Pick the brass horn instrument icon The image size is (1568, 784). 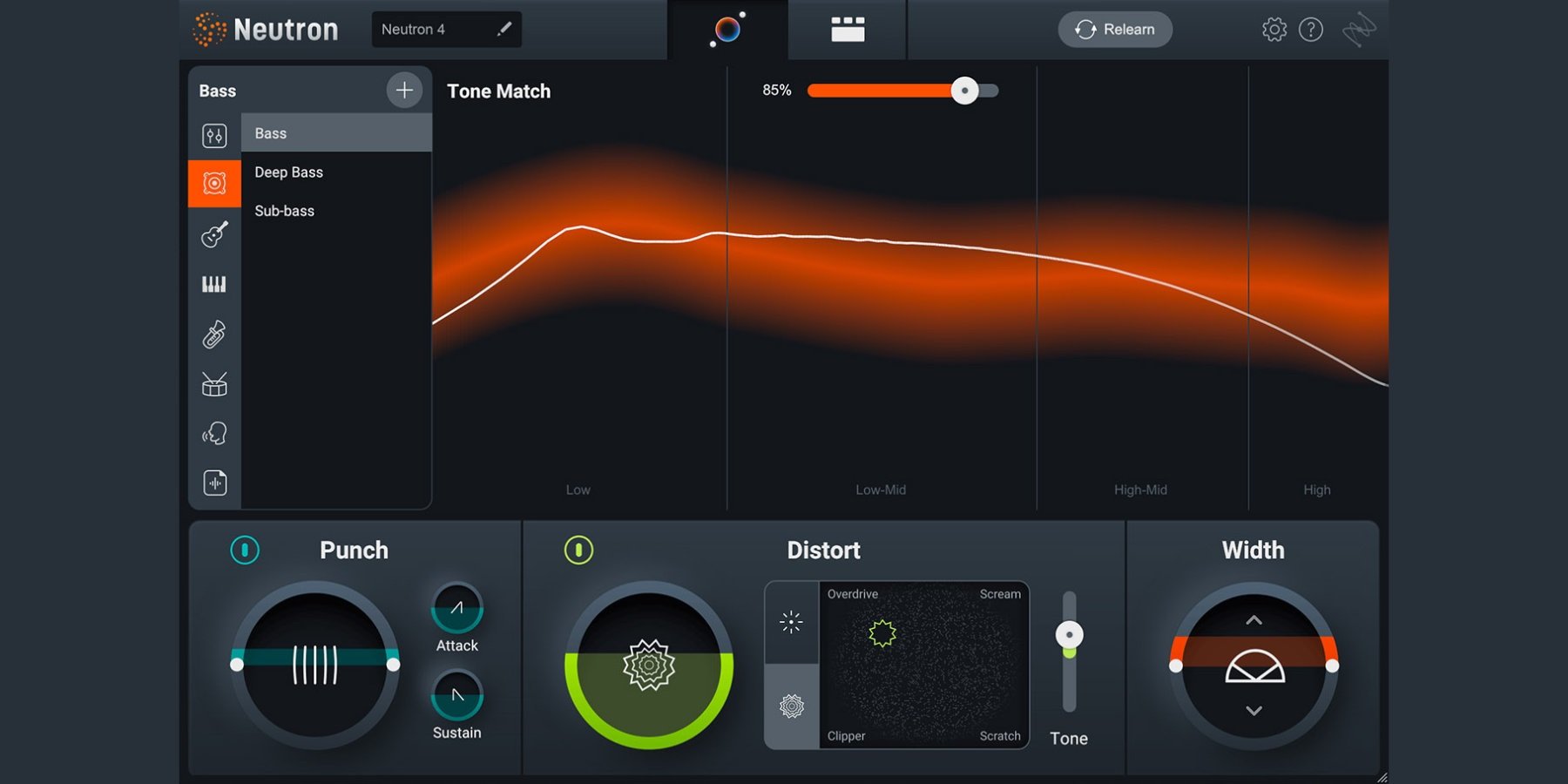pyautogui.click(x=214, y=335)
